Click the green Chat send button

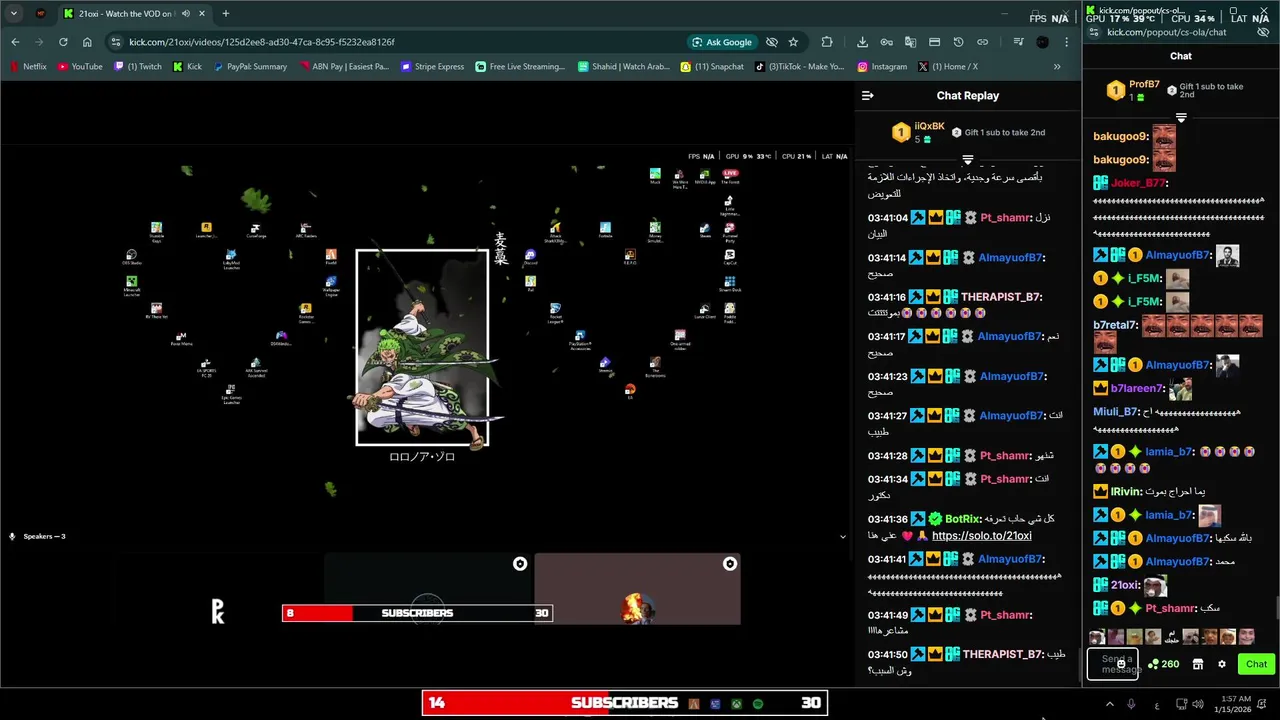pyautogui.click(x=1256, y=664)
